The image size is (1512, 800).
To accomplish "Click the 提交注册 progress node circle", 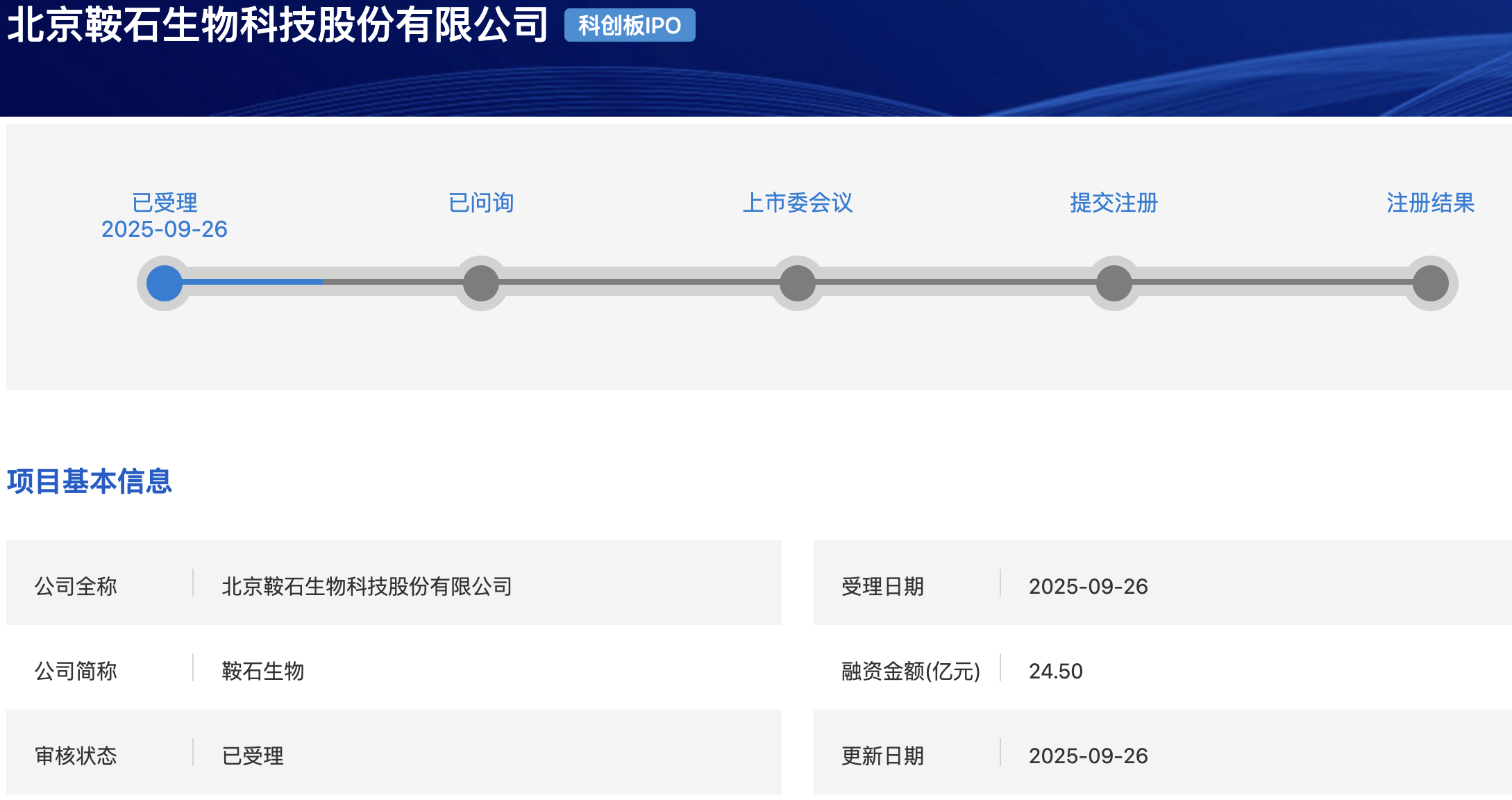I will 1114,283.
